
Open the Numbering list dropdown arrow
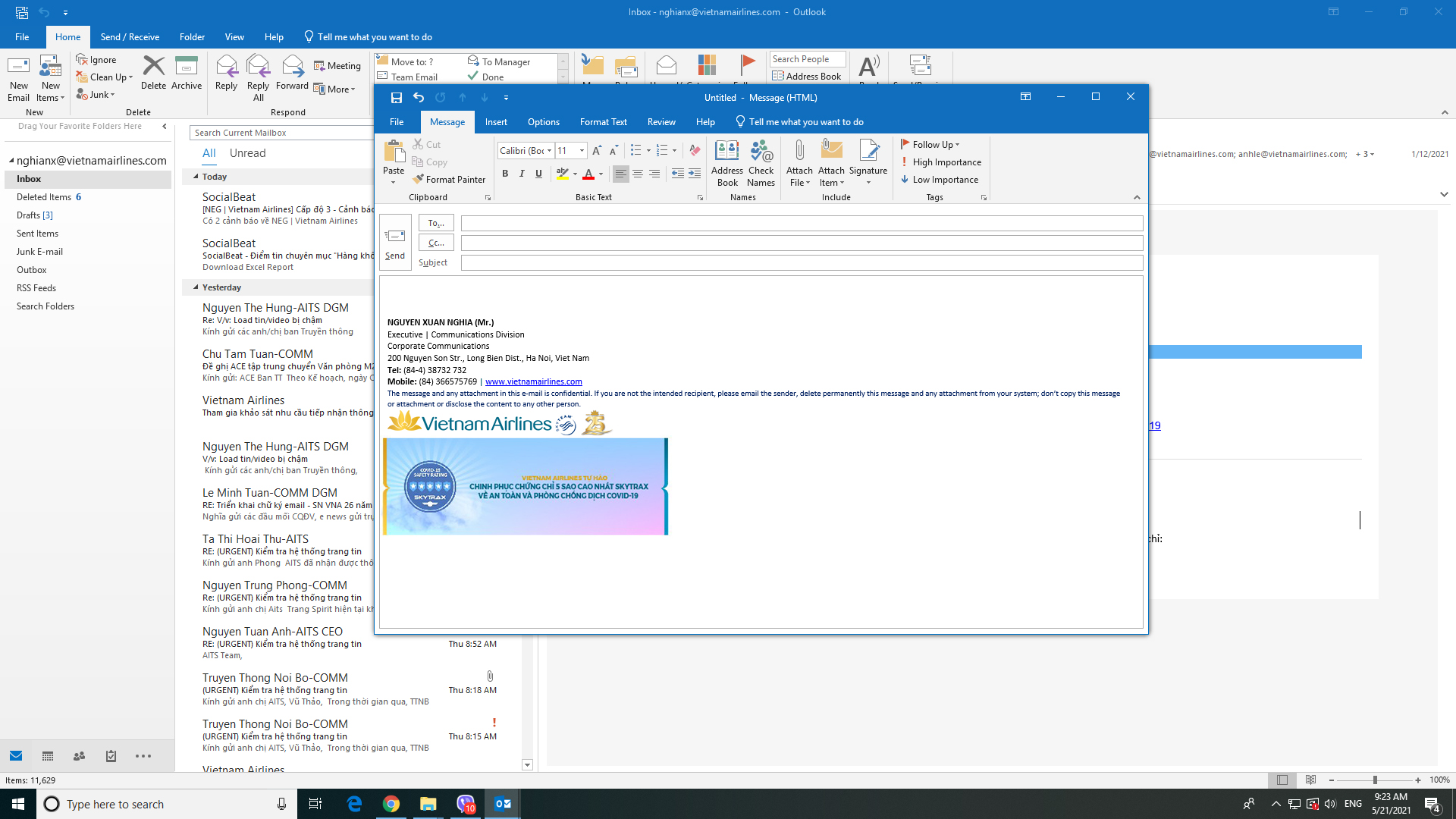pyautogui.click(x=674, y=150)
